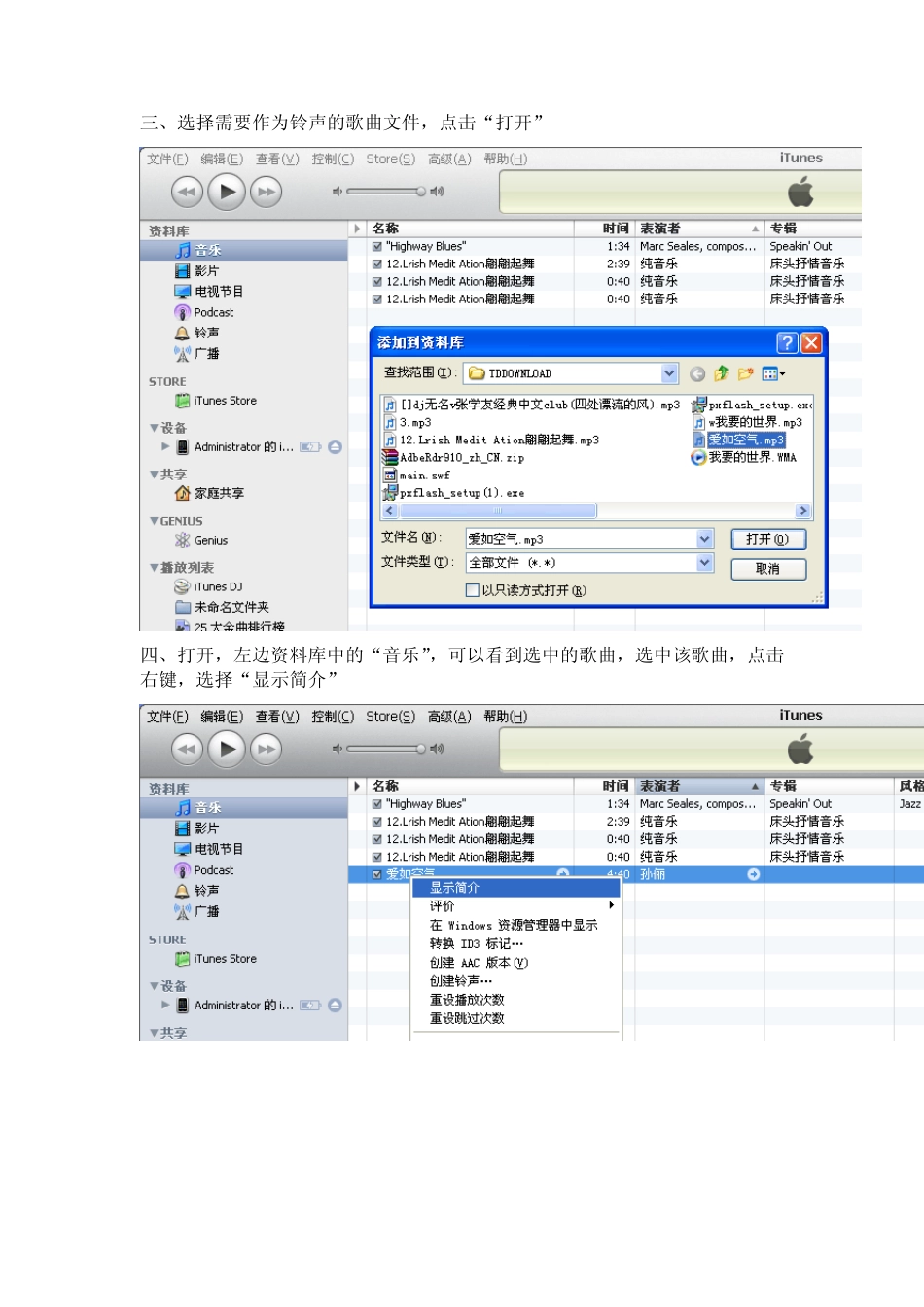Choose 转换 ID3 标记 from context menu

[516, 944]
